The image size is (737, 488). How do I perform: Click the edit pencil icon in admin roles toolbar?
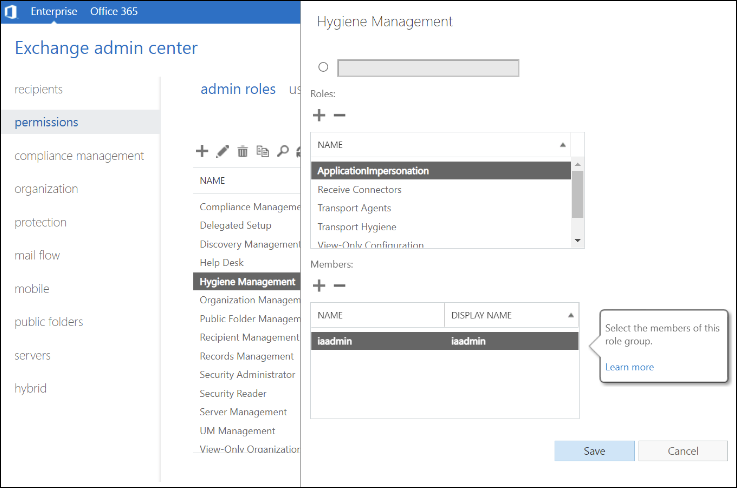(x=223, y=152)
